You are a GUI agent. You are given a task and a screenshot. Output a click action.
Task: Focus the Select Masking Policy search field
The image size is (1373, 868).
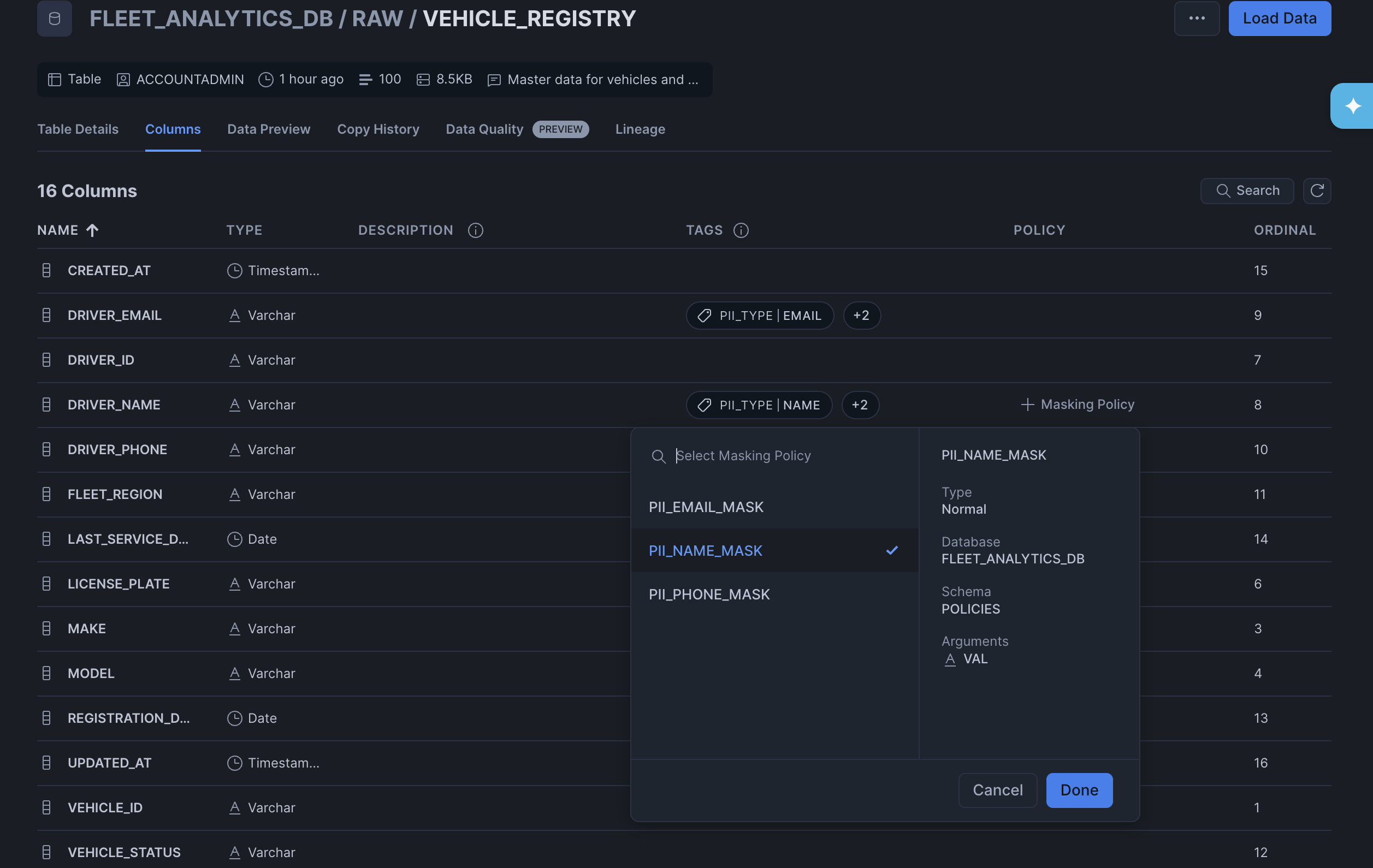[781, 456]
